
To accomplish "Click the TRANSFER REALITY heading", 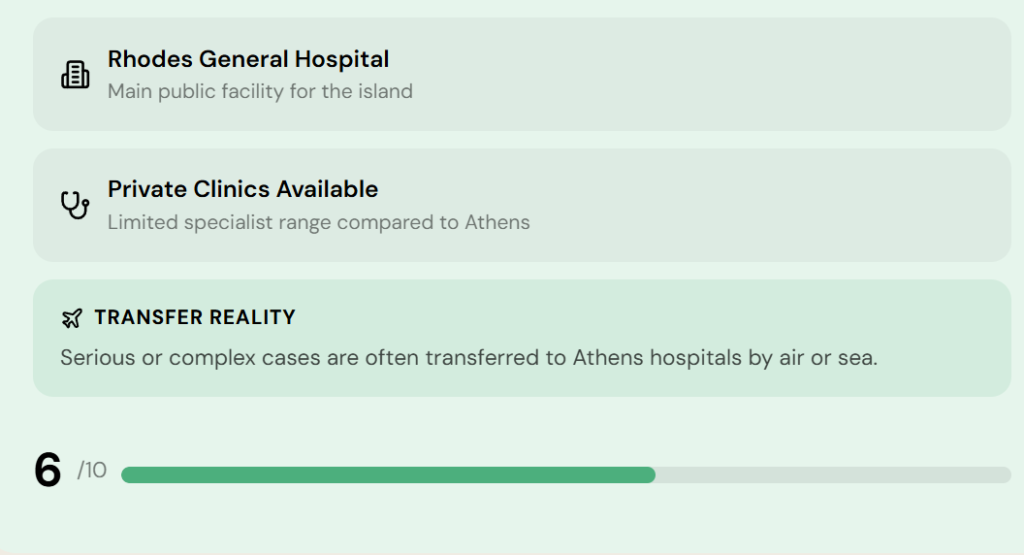I will pyautogui.click(x=195, y=318).
